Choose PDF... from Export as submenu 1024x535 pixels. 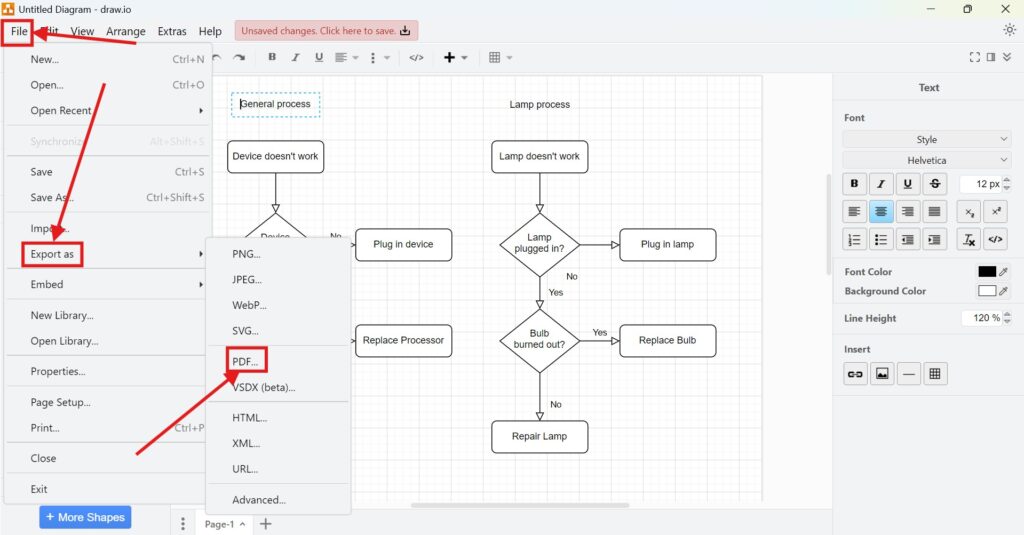245,358
